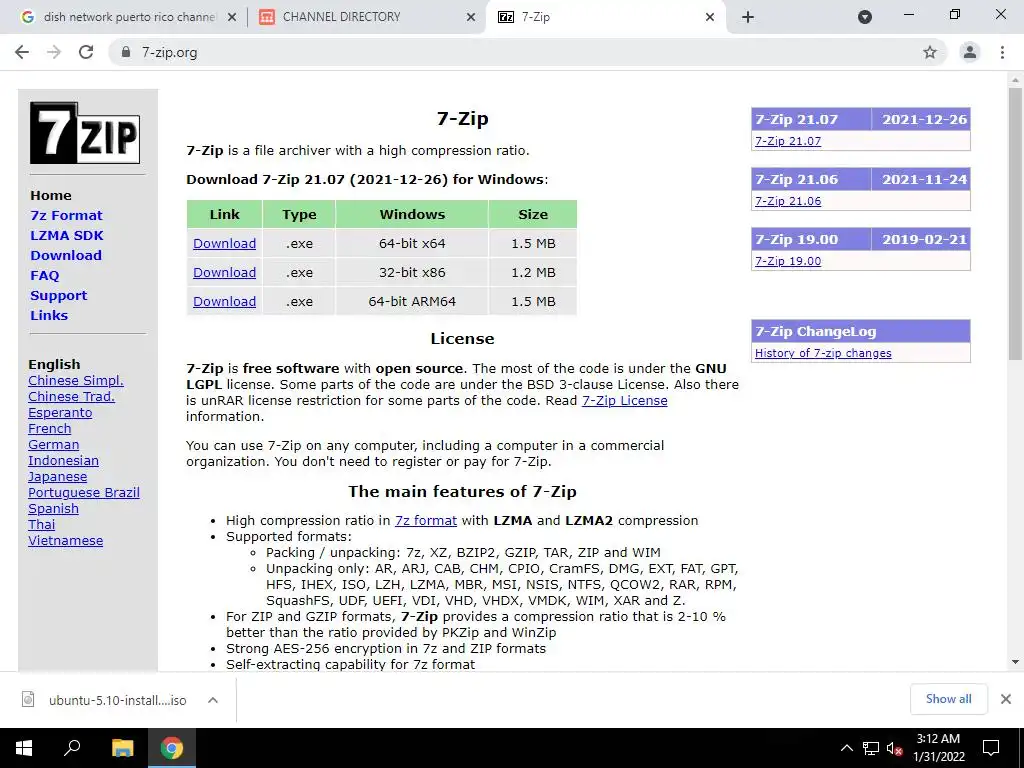The image size is (1024, 768).
Task: Click the page vertical scrollbar thumb
Action: pos(1014,223)
